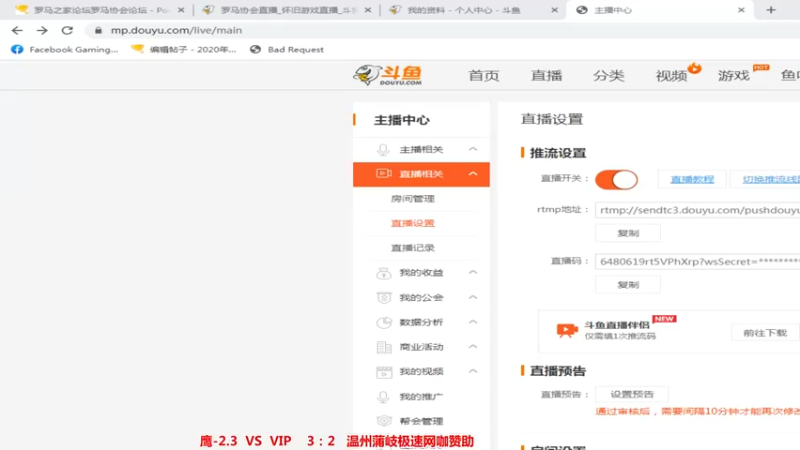This screenshot has height=450, width=800.
Task: Click the building icon beside 商业活动
Action: tap(384, 347)
